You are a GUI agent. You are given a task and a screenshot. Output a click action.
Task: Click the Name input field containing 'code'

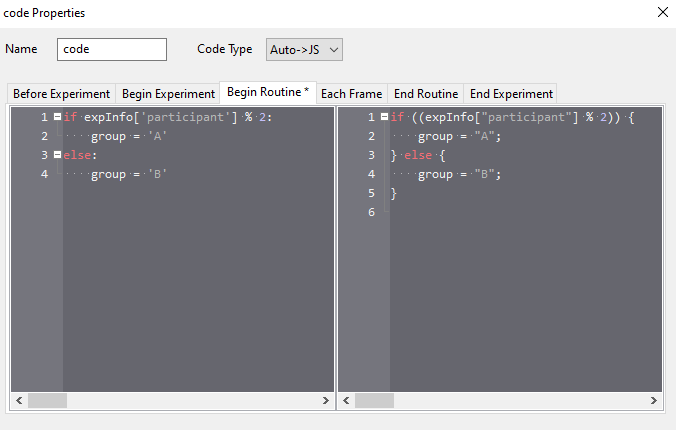[112, 49]
